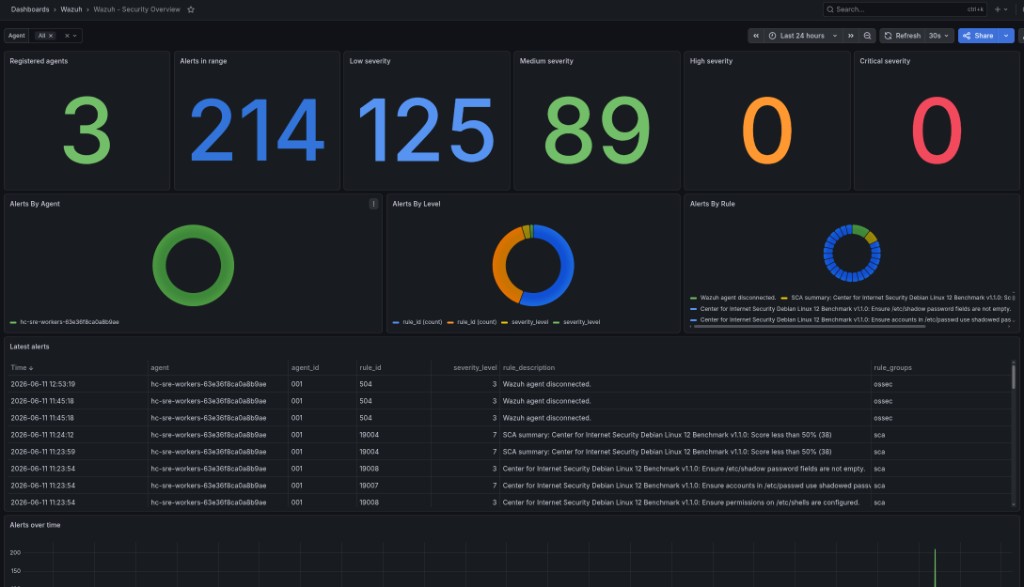
Task: Click the search magnifier icon
Action: pyautogui.click(x=830, y=9)
